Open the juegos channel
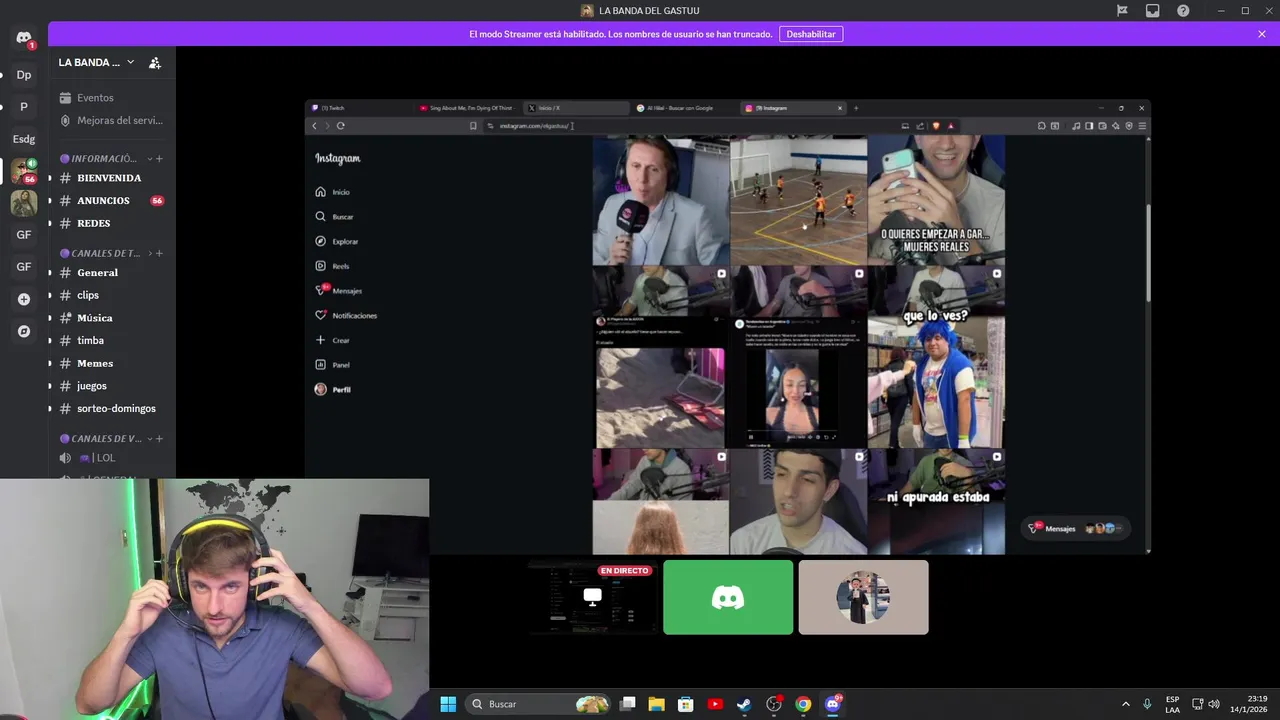Image resolution: width=1280 pixels, height=720 pixels. click(x=112, y=386)
